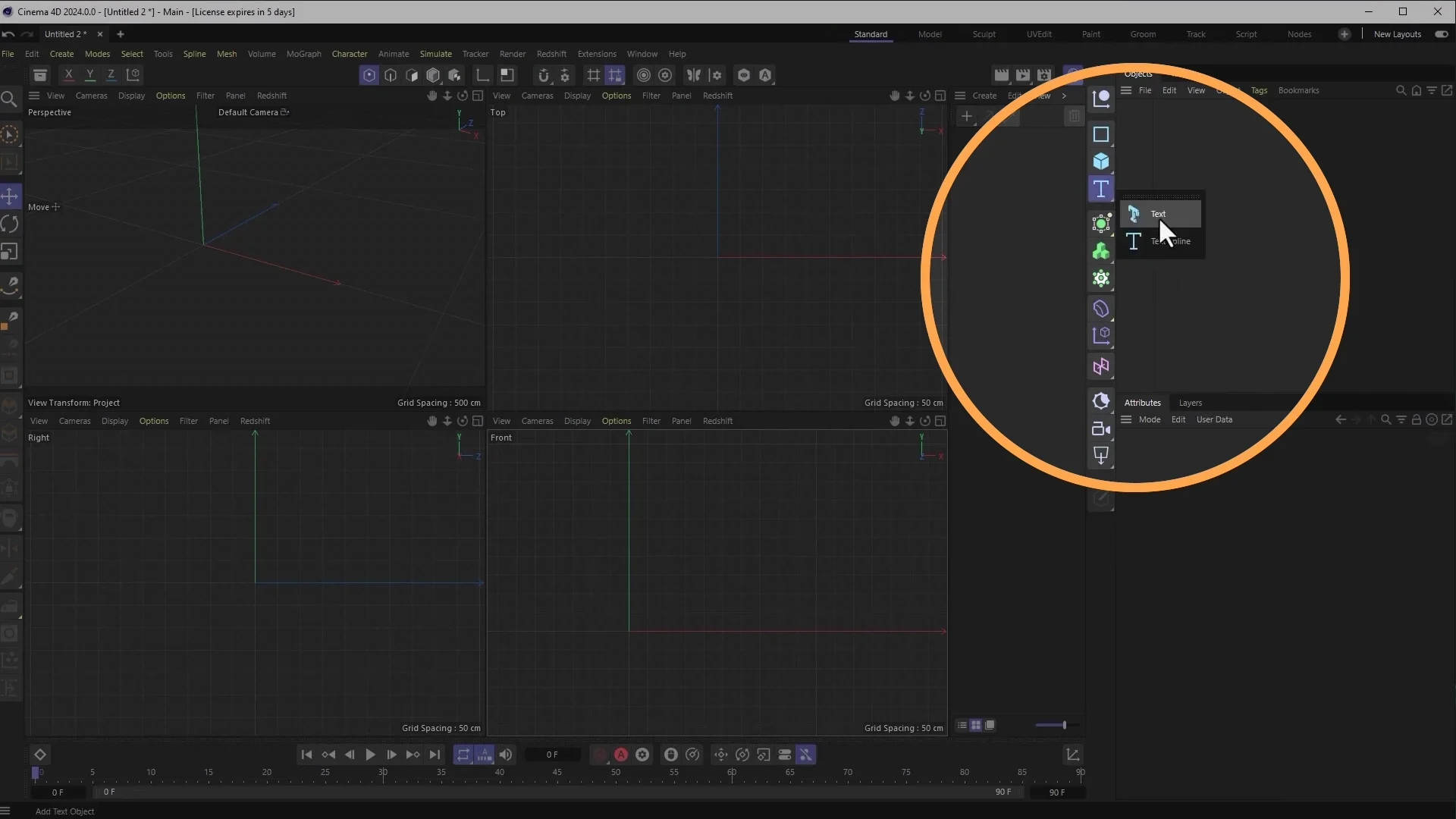Image resolution: width=1456 pixels, height=819 pixels.
Task: Toggle coordinate system world/object icon
Action: coord(133,74)
